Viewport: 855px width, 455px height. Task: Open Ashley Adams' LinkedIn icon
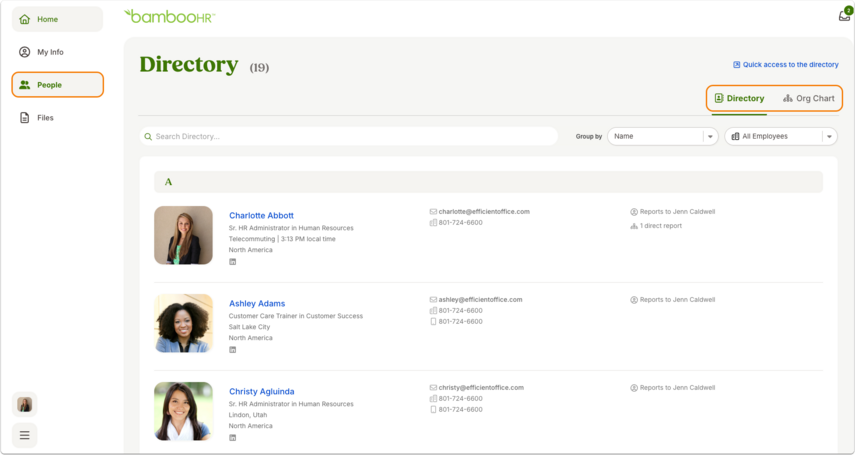[232, 350]
